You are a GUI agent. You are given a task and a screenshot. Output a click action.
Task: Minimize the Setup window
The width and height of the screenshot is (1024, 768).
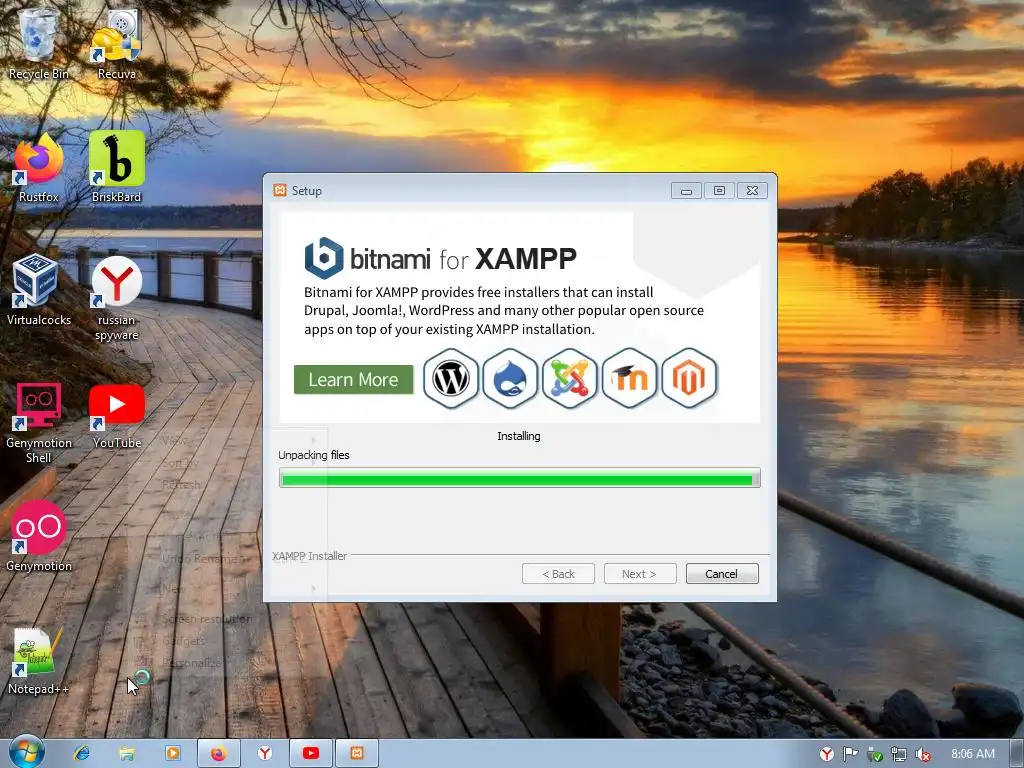pyautogui.click(x=686, y=191)
